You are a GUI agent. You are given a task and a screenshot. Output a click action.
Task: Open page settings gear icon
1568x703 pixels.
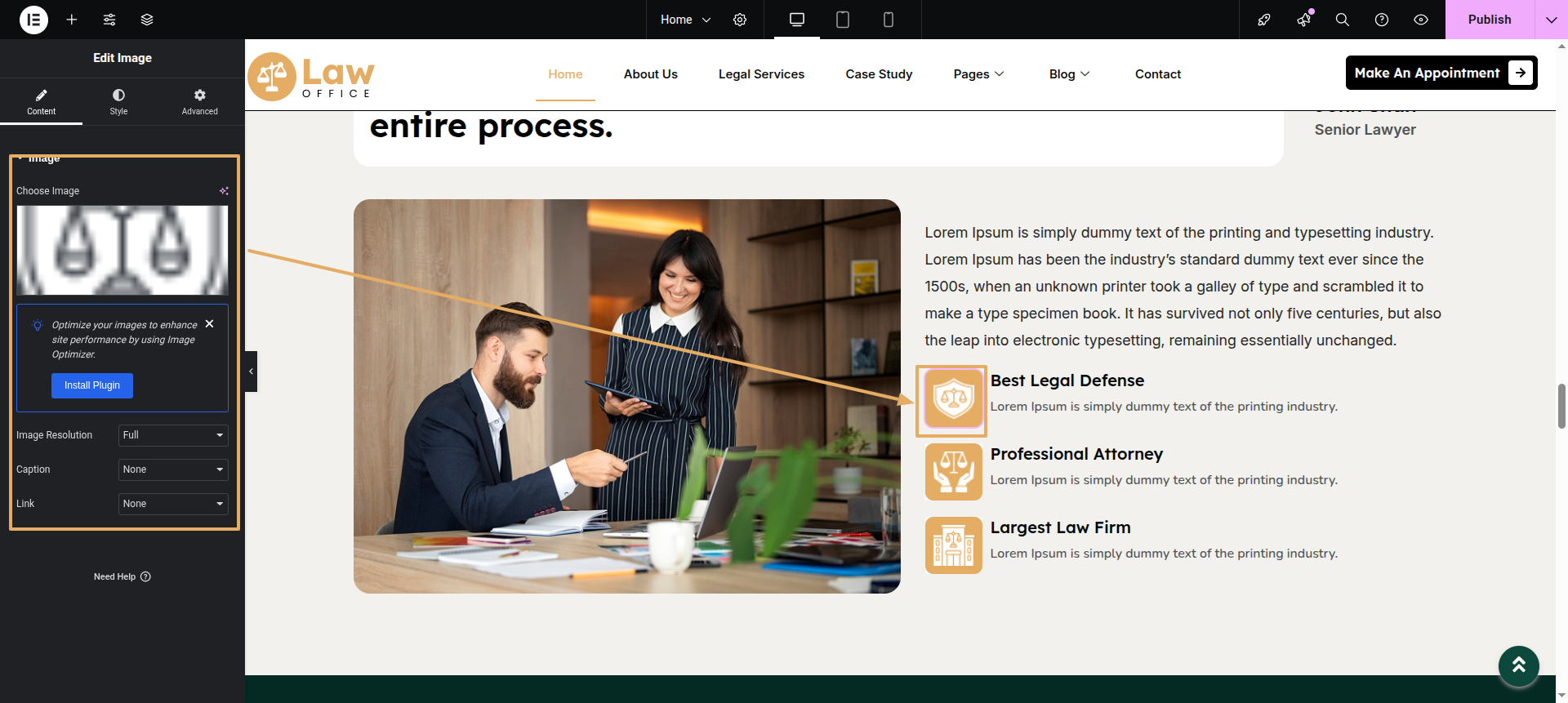coord(740,20)
